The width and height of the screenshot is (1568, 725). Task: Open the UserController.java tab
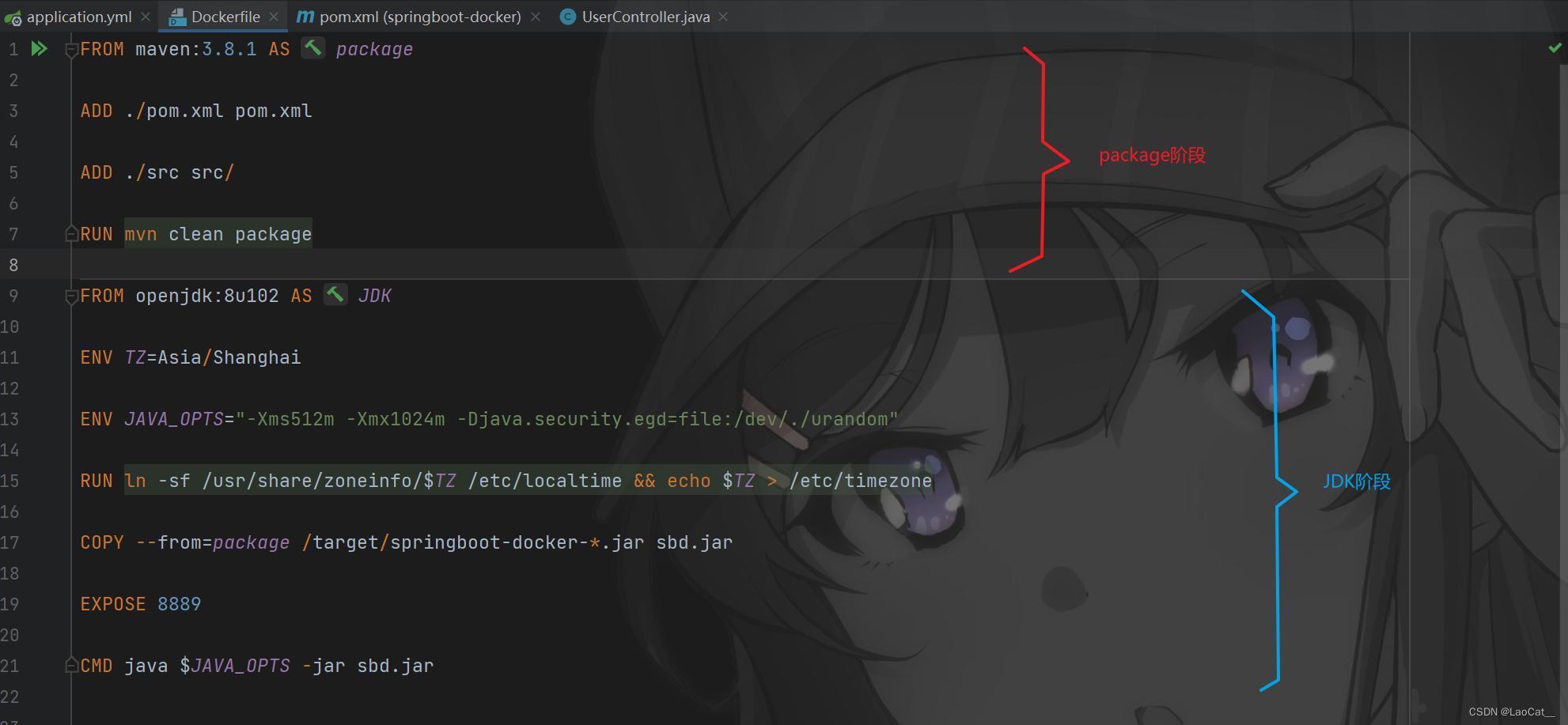[x=646, y=17]
